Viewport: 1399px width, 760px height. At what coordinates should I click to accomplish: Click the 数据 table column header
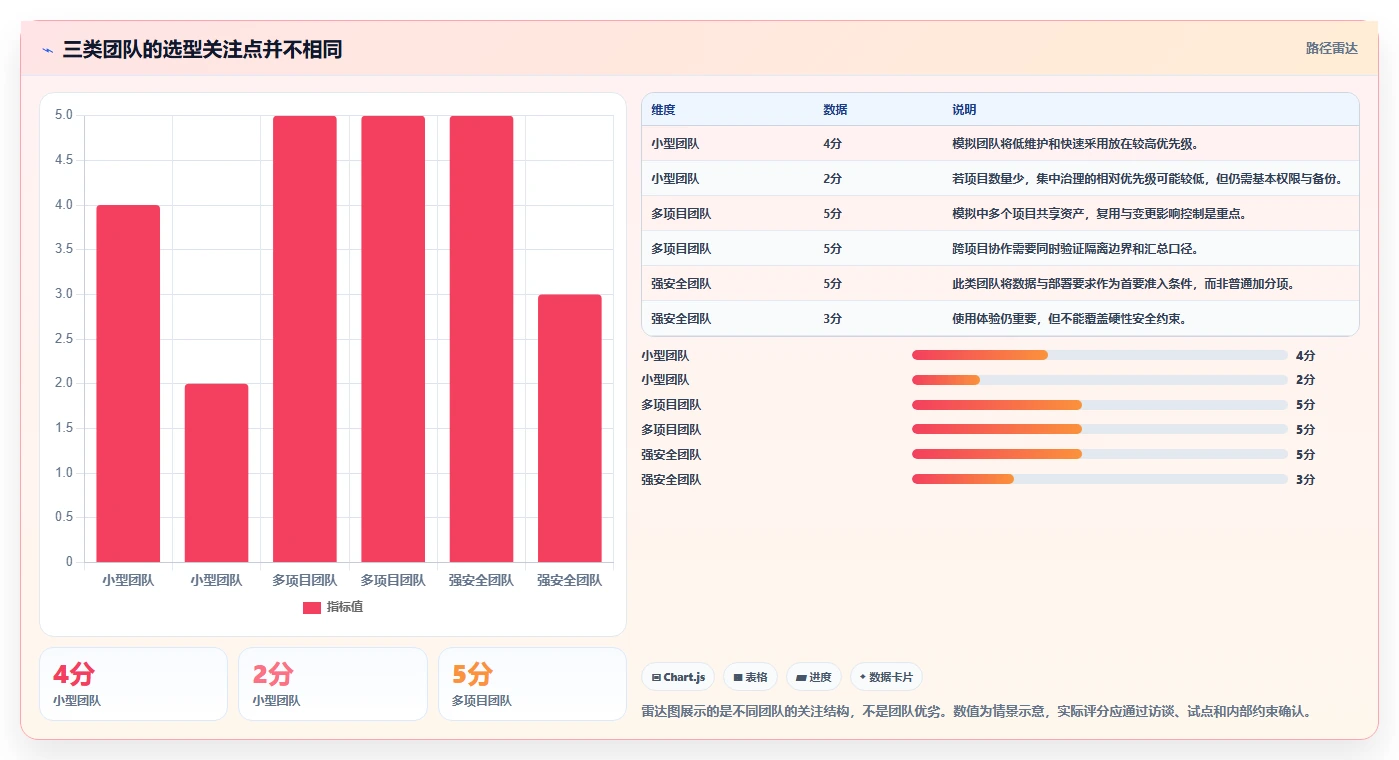(x=835, y=110)
